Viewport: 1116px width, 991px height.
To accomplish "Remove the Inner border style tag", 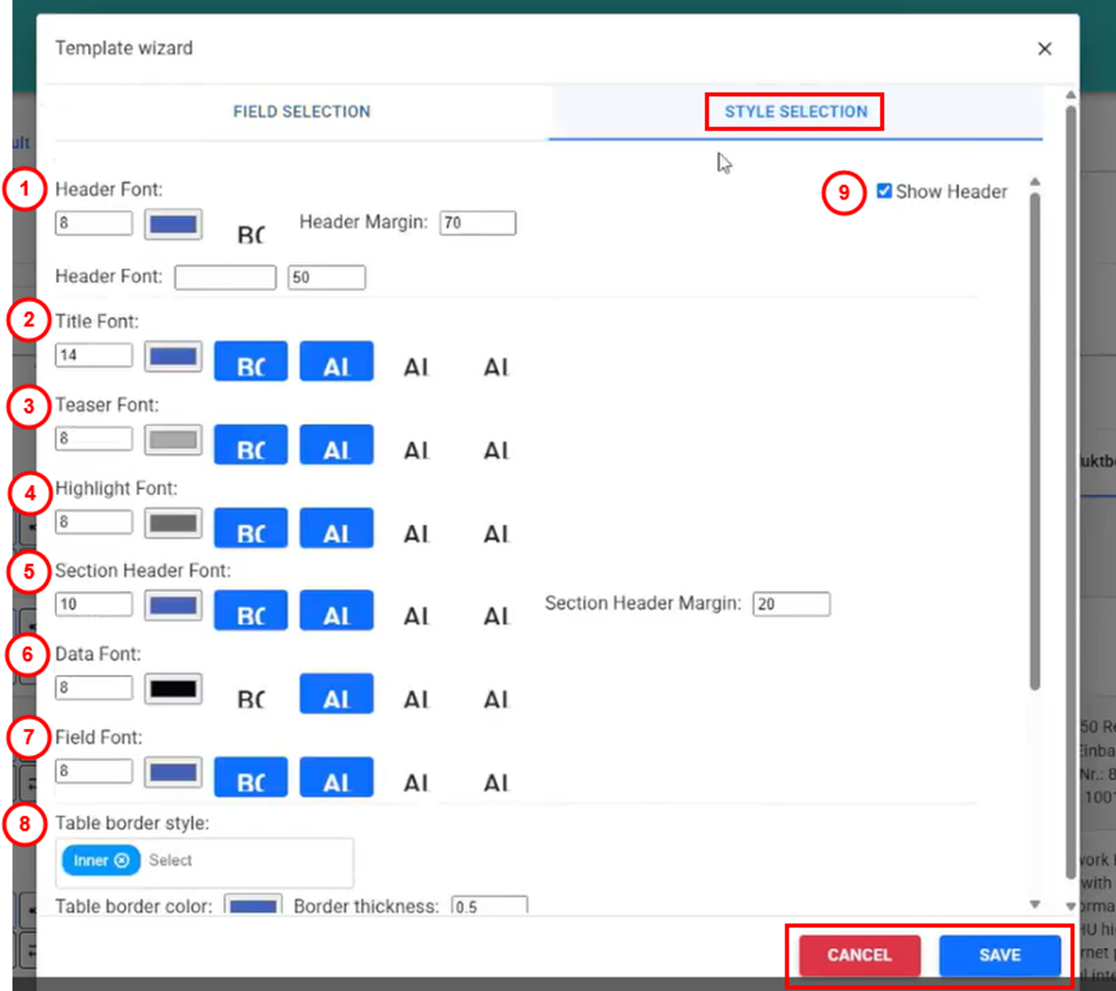I will point(121,860).
